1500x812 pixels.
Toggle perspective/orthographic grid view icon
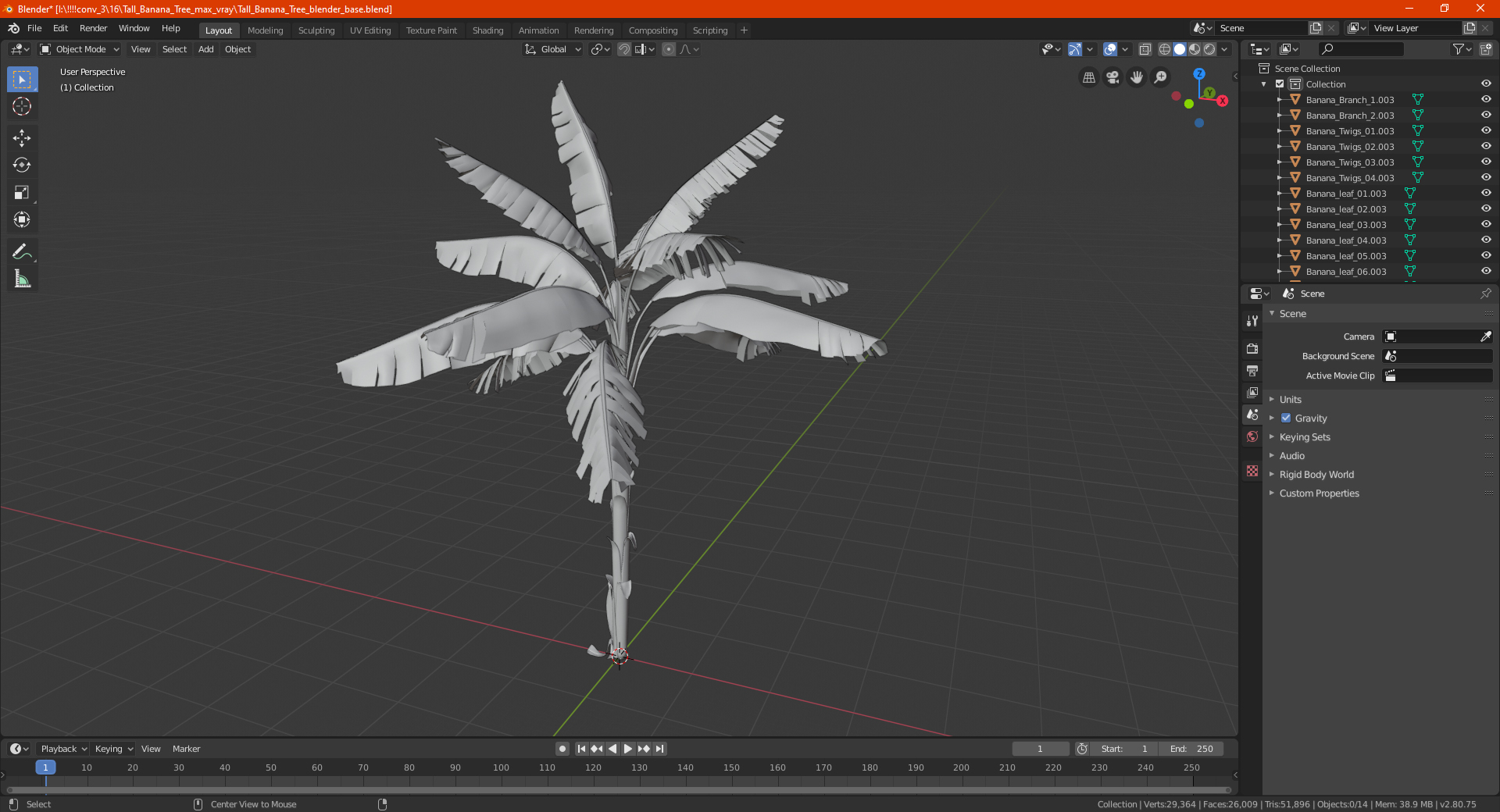[x=1089, y=77]
